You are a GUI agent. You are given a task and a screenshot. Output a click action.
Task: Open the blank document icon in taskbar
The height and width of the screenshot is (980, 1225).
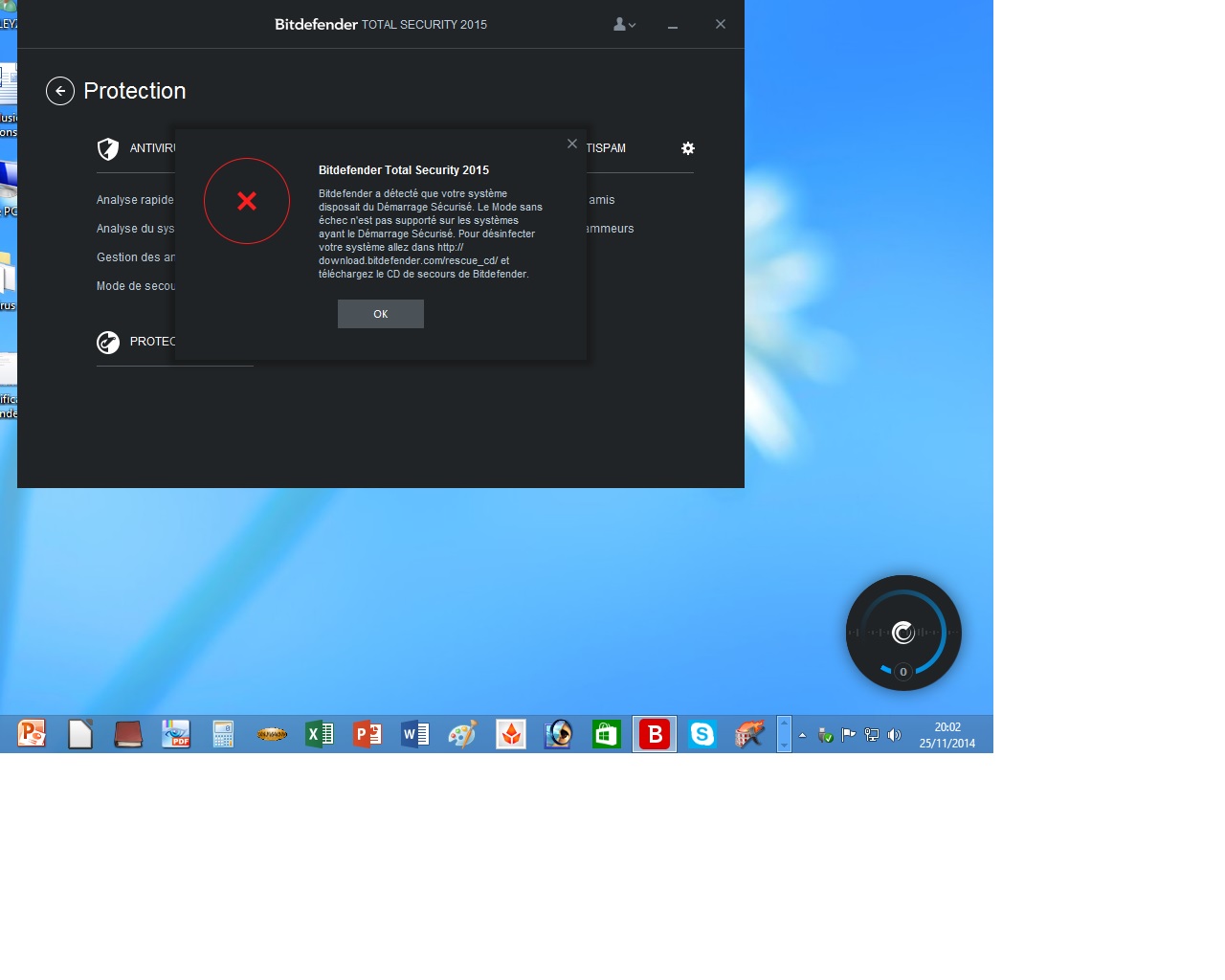pyautogui.click(x=80, y=734)
